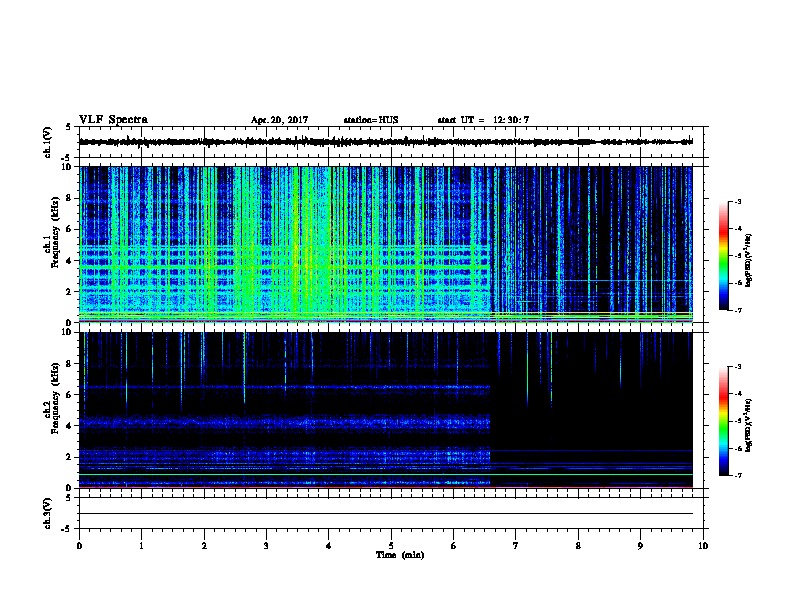Screen dimensions: 792x612
Task: Click the "ch.3(V)" axis label
Action: click(x=47, y=513)
